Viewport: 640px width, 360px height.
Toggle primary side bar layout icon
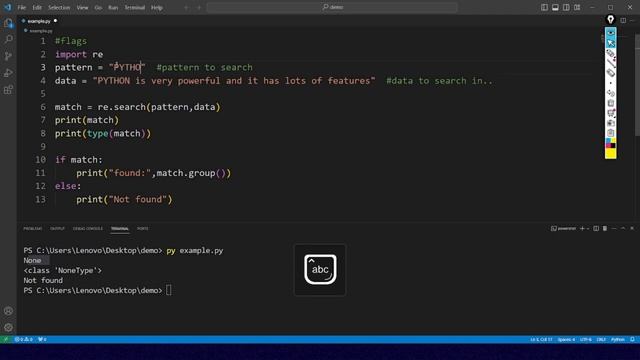[544, 7]
